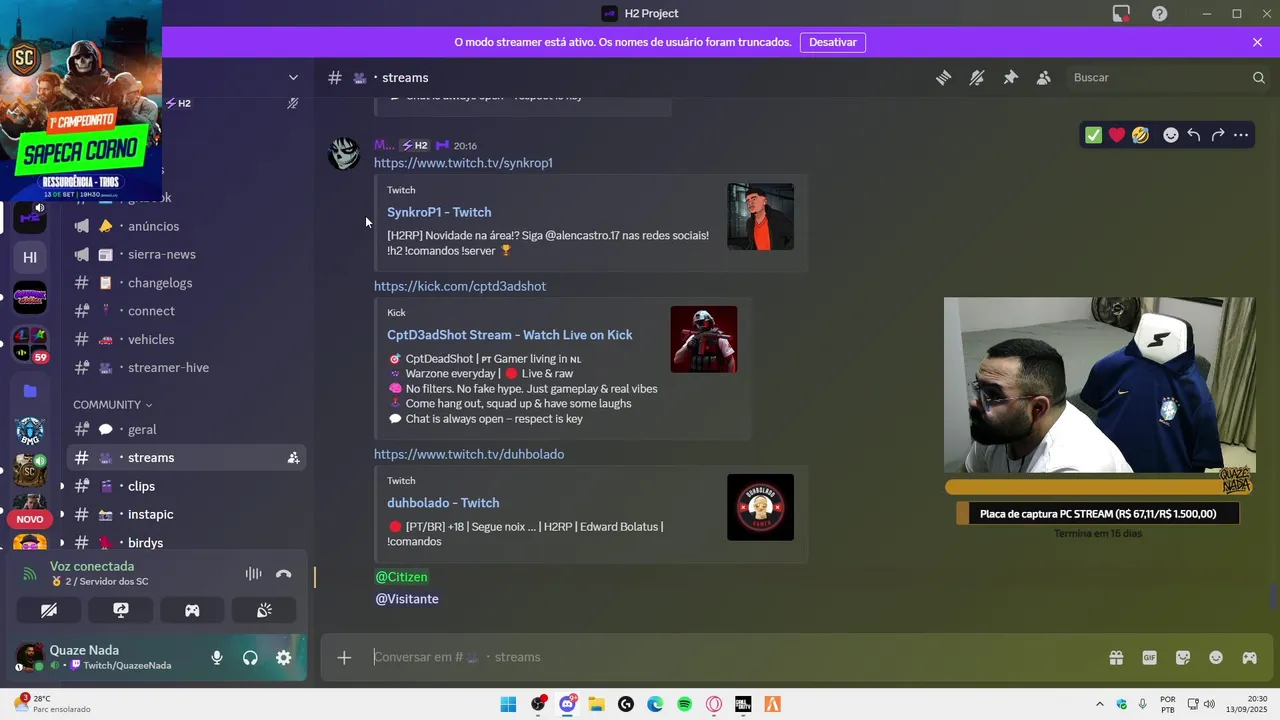This screenshot has height=720, width=1280.
Task: Expand threads arrow beside clips channel
Action: [x=62, y=486]
